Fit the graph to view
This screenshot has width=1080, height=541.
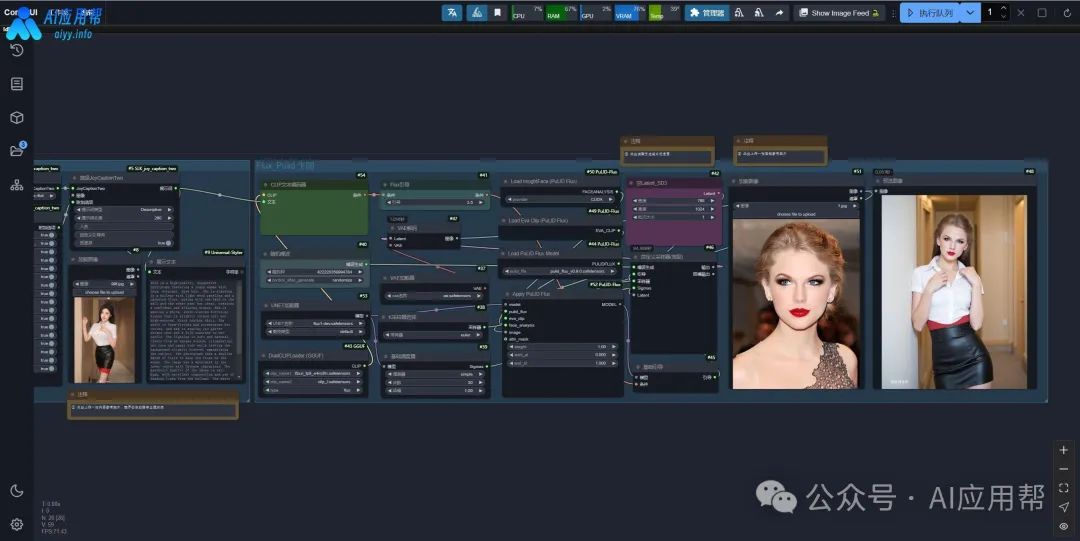point(1063,488)
